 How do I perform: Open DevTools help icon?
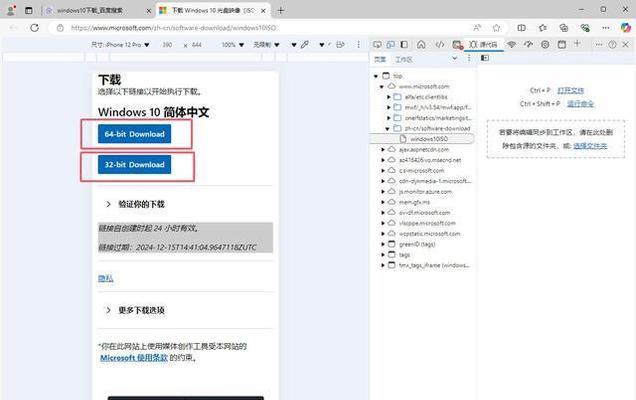[612, 45]
